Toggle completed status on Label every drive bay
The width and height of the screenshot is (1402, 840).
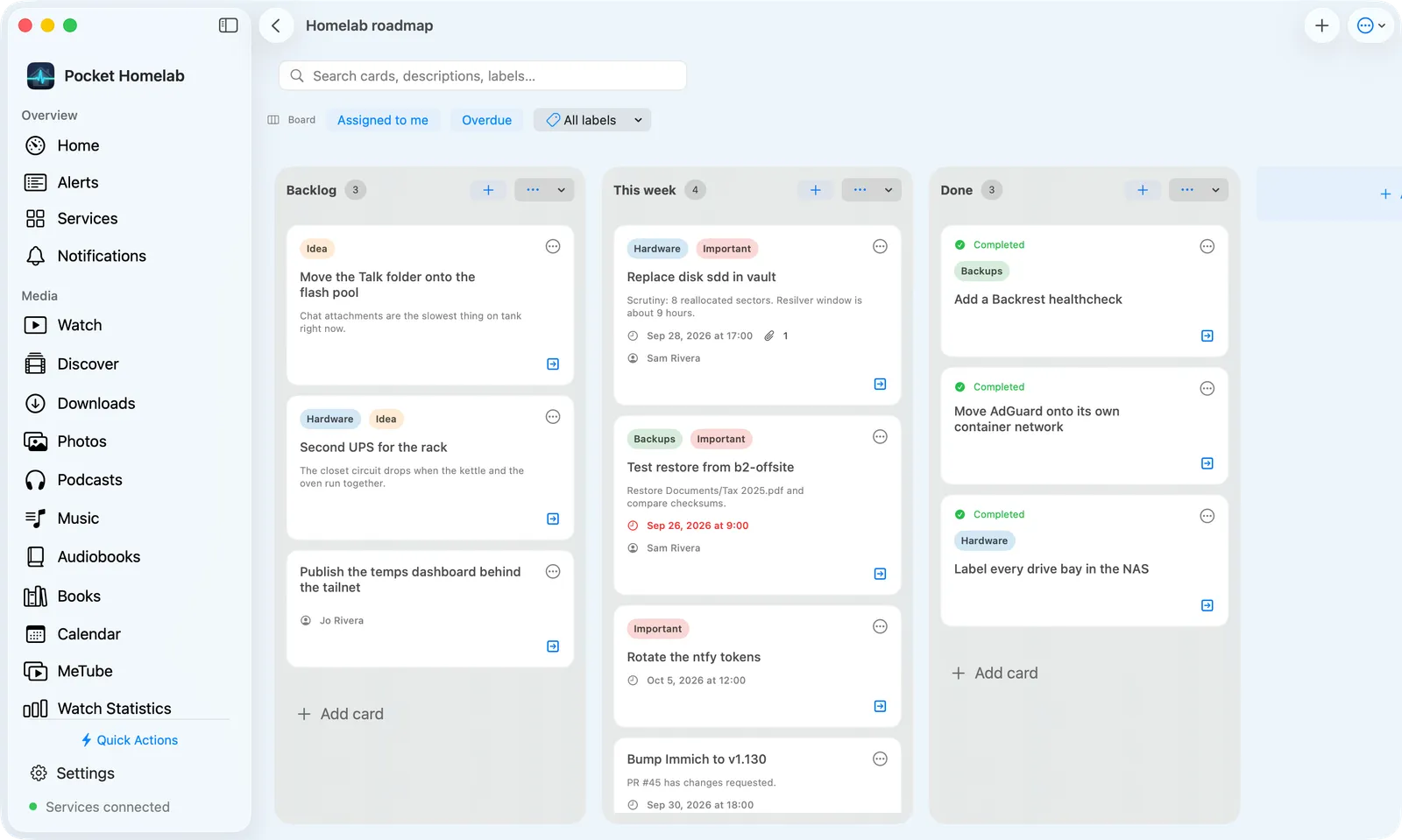tap(959, 515)
